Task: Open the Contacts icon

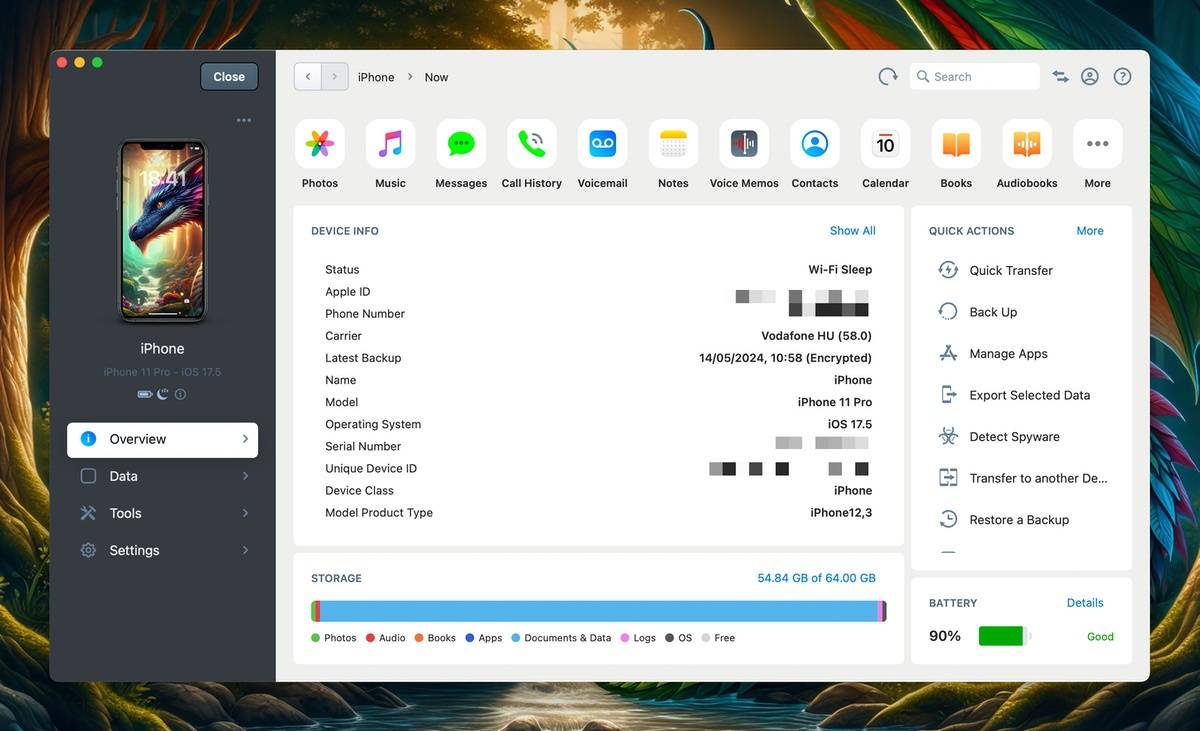Action: click(x=815, y=144)
